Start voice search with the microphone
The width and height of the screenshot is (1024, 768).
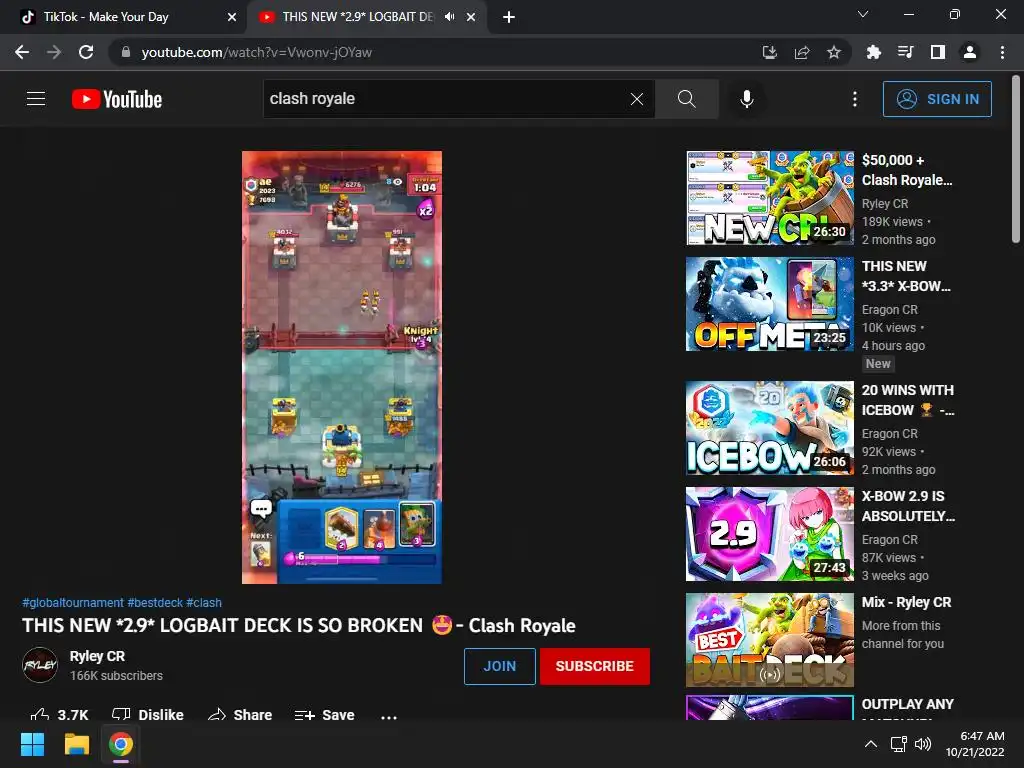pos(746,99)
